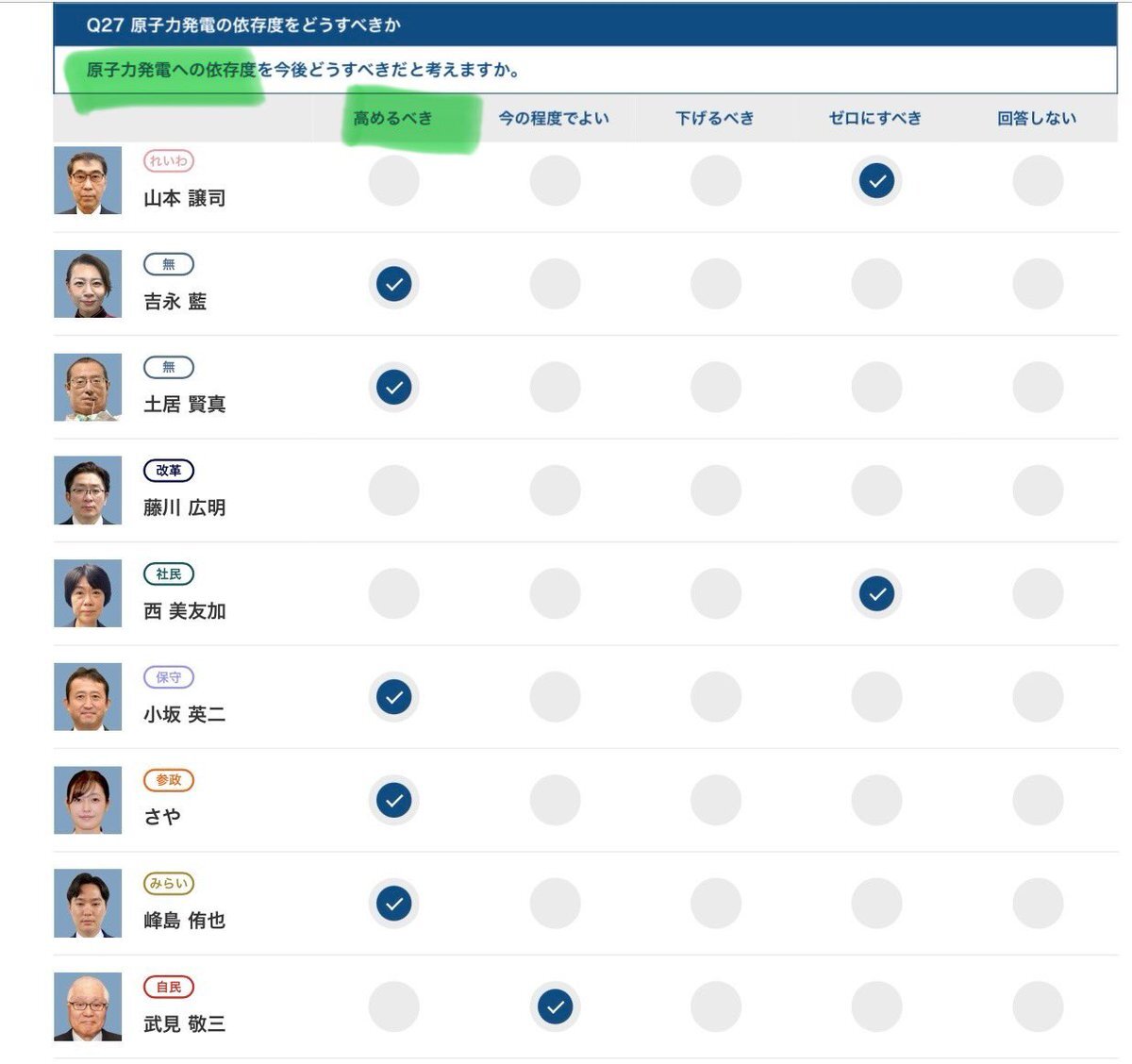Click the 自民 party badge
Screen dimensions: 1132x1064
168,987
